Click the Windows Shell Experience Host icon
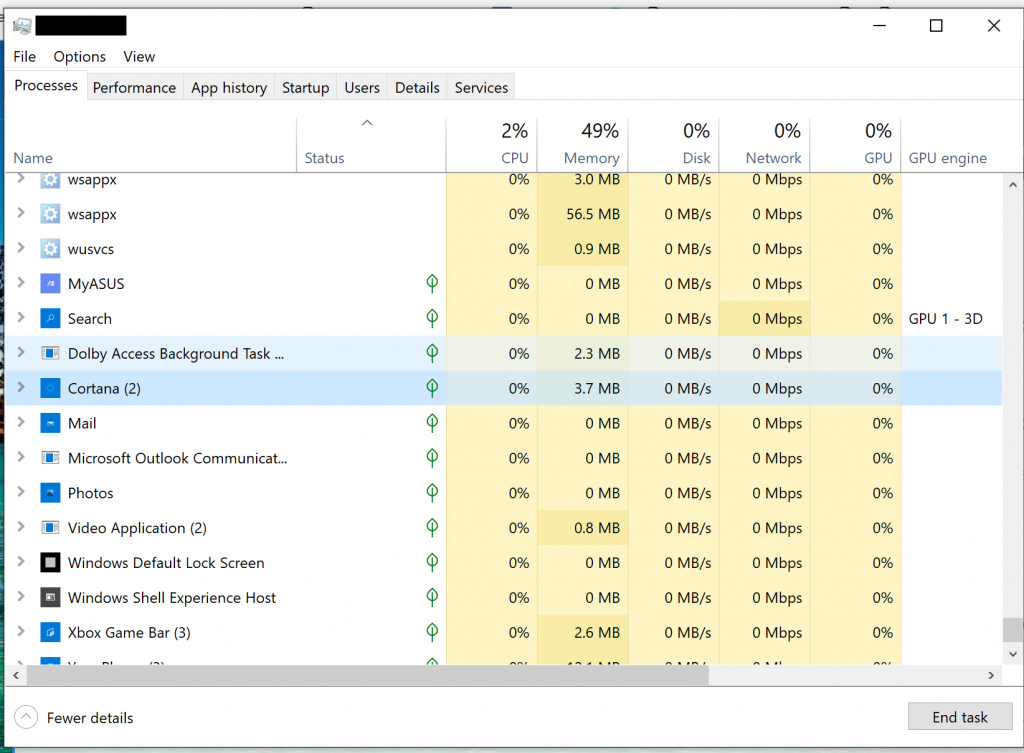This screenshot has width=1024, height=753. click(50, 598)
